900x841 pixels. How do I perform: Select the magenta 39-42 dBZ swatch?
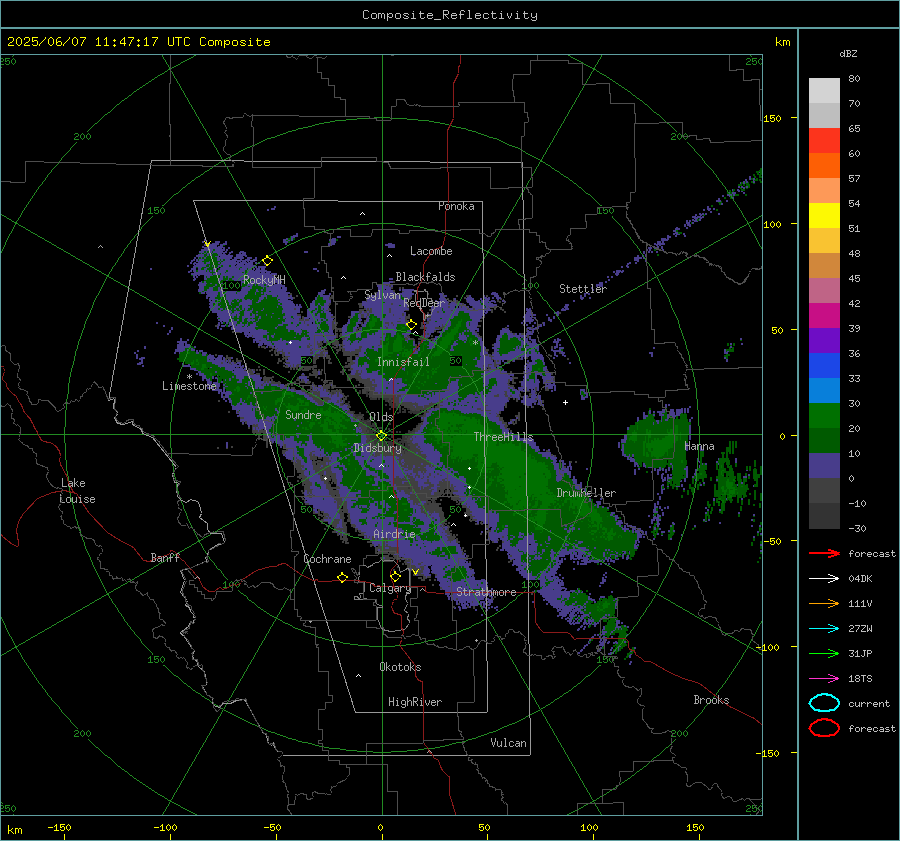[824, 316]
